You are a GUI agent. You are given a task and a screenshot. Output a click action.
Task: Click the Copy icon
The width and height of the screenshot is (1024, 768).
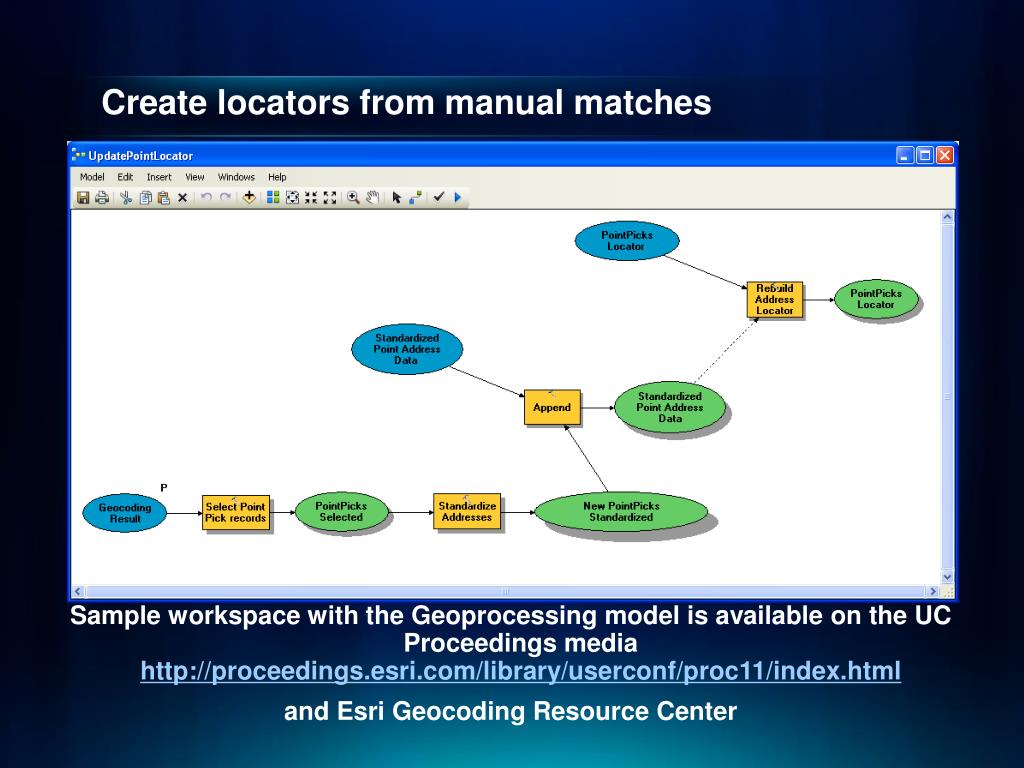point(146,197)
